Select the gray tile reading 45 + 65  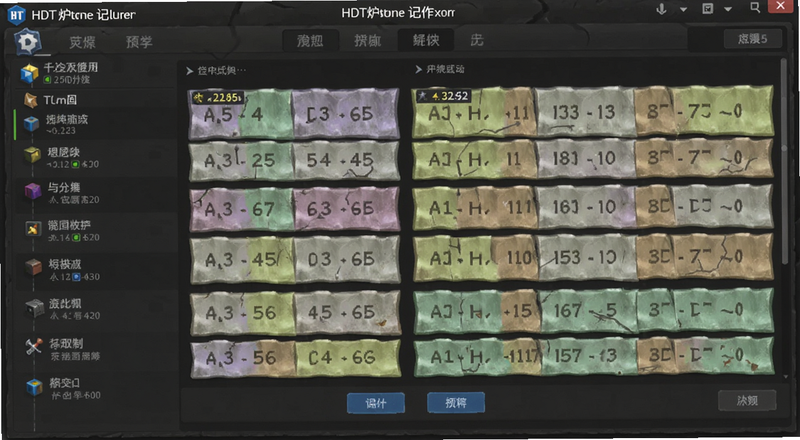(348, 313)
